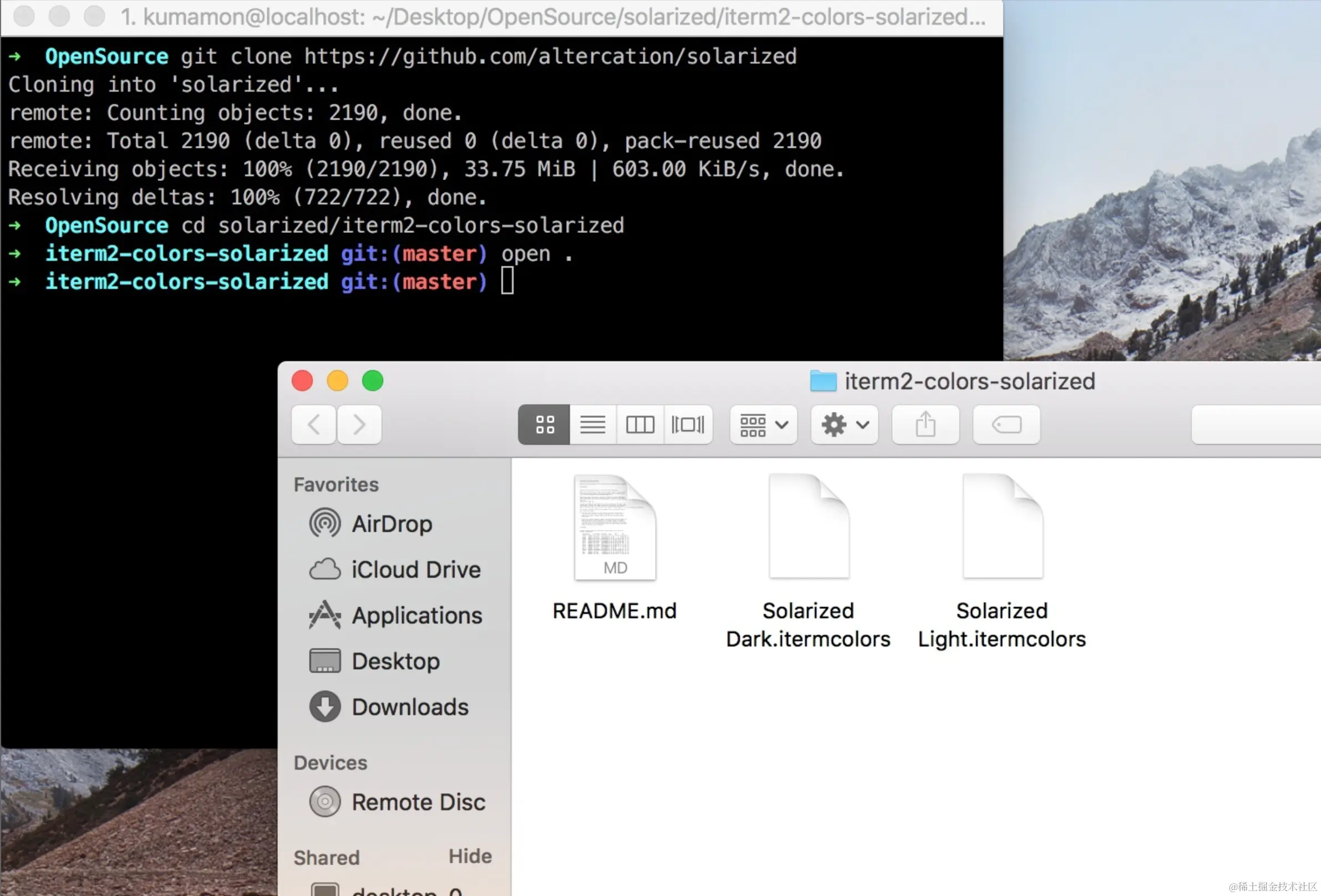Close the Finder window
This screenshot has height=896, width=1321.
click(x=302, y=381)
